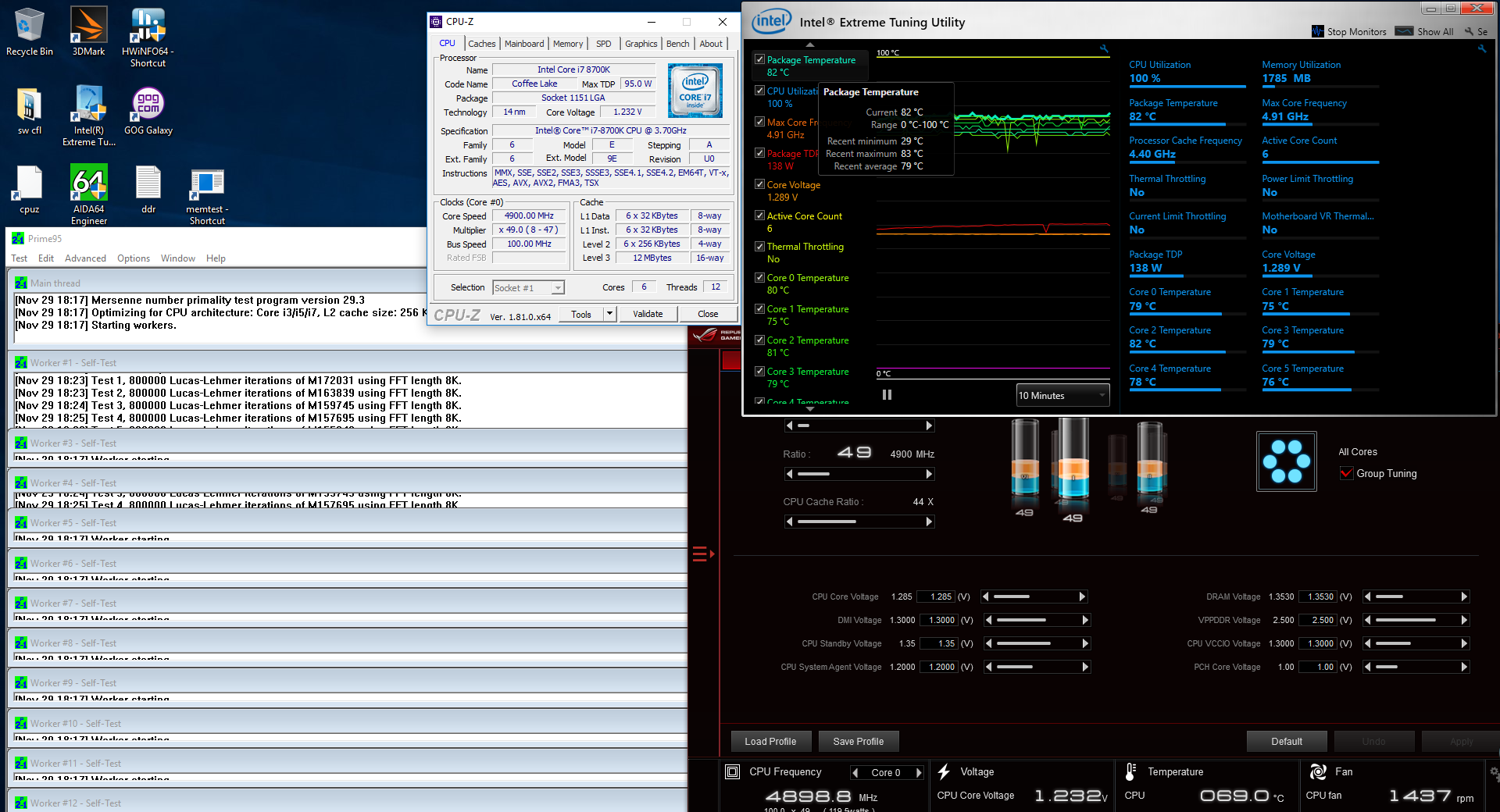The height and width of the screenshot is (812, 1500).
Task: Open the 3DMark desktop icon
Action: pyautogui.click(x=88, y=31)
